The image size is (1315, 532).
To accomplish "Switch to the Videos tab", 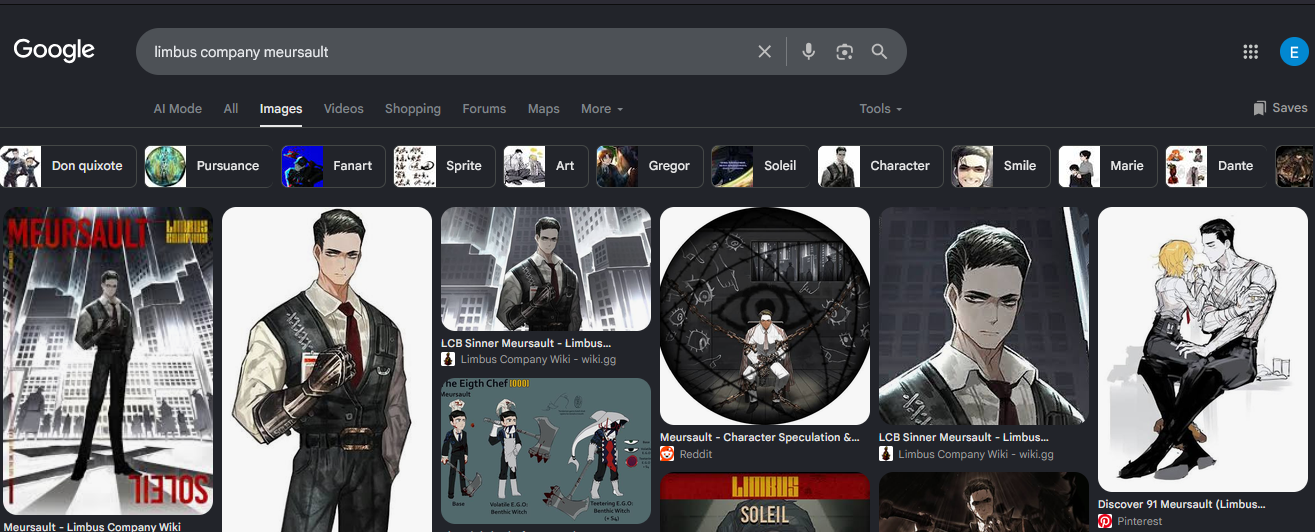I will pos(344,108).
